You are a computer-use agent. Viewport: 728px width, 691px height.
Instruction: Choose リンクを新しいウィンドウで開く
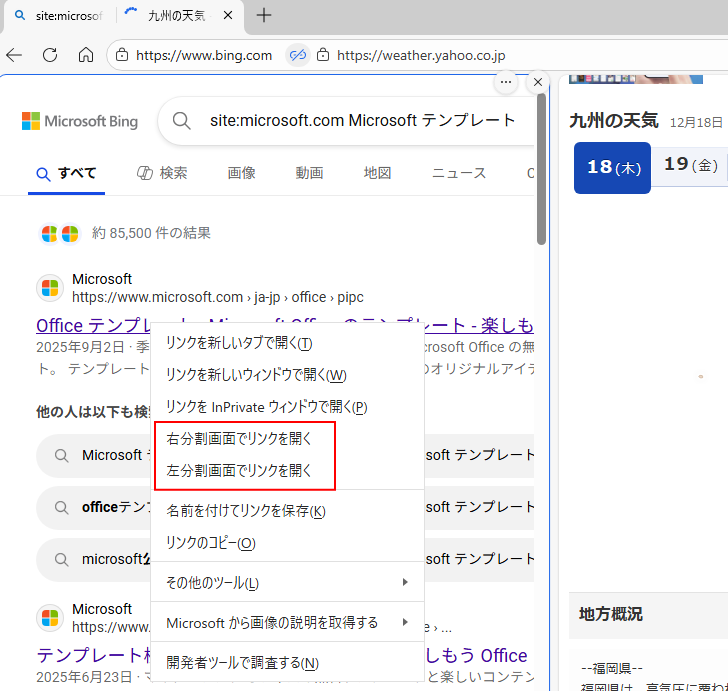point(287,375)
